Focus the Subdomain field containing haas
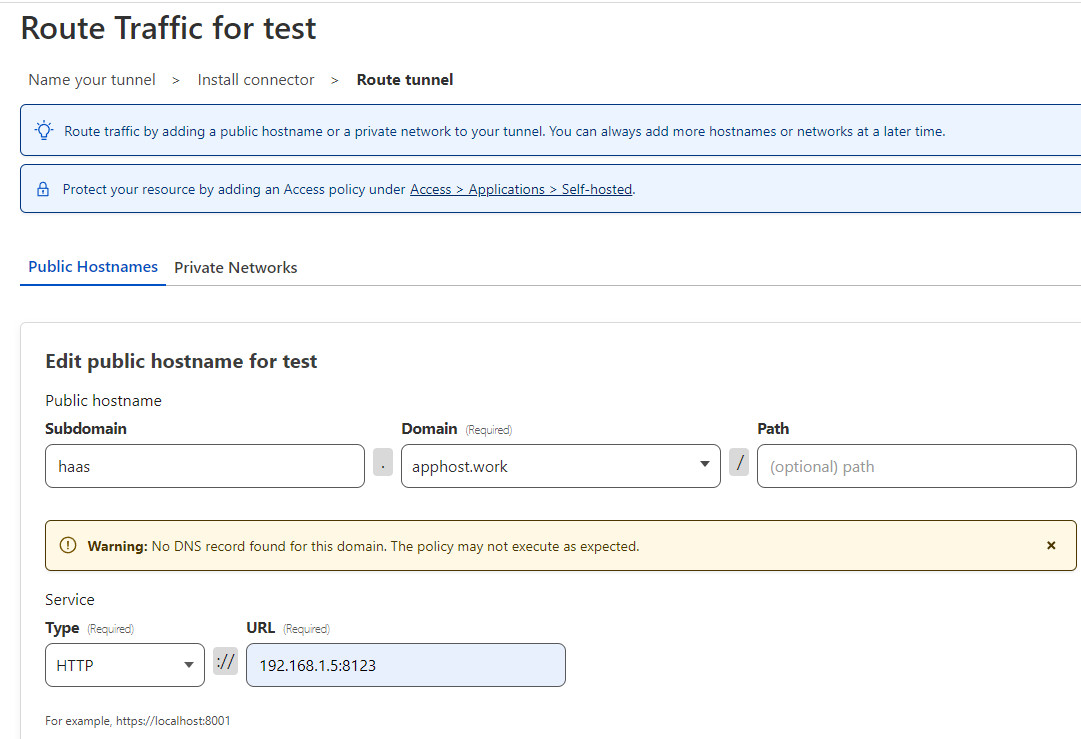This screenshot has height=739, width=1081. pyautogui.click(x=205, y=466)
